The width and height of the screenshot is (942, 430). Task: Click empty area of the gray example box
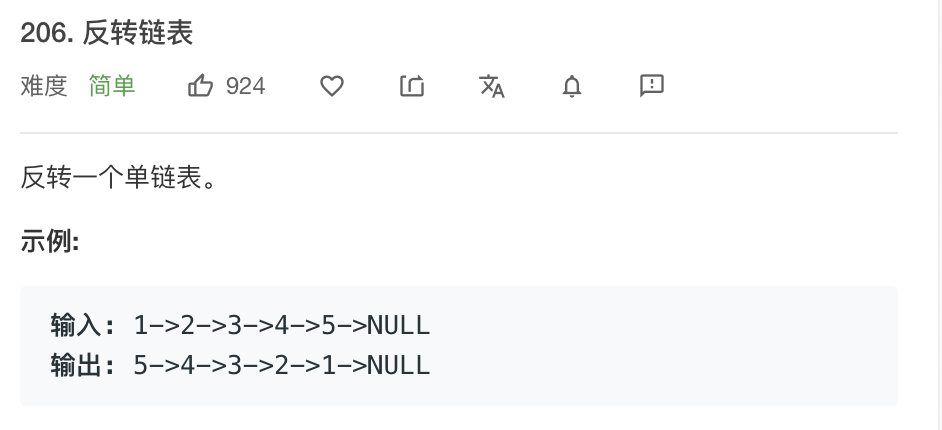[x=661, y=346]
